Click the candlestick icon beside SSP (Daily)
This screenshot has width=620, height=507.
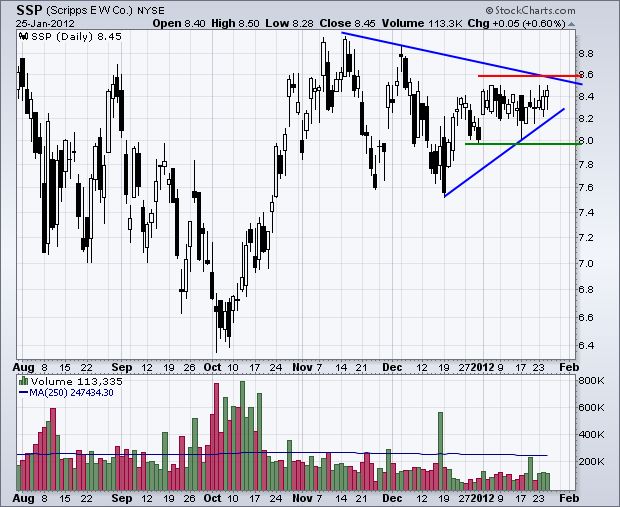(24, 36)
